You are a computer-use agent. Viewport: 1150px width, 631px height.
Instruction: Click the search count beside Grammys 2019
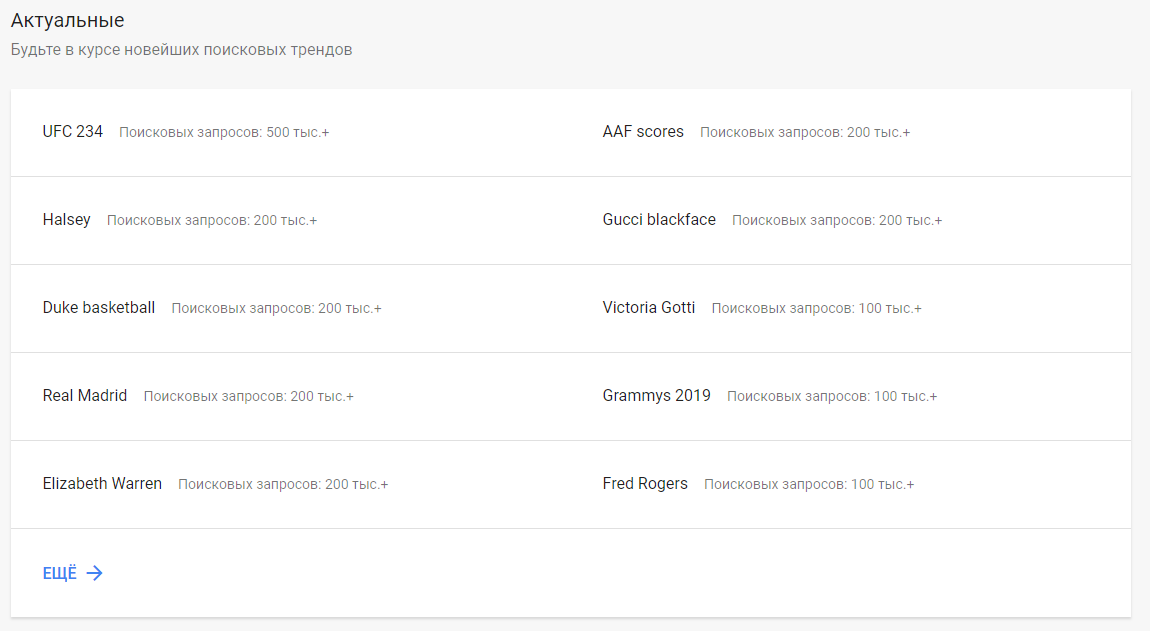tap(832, 397)
